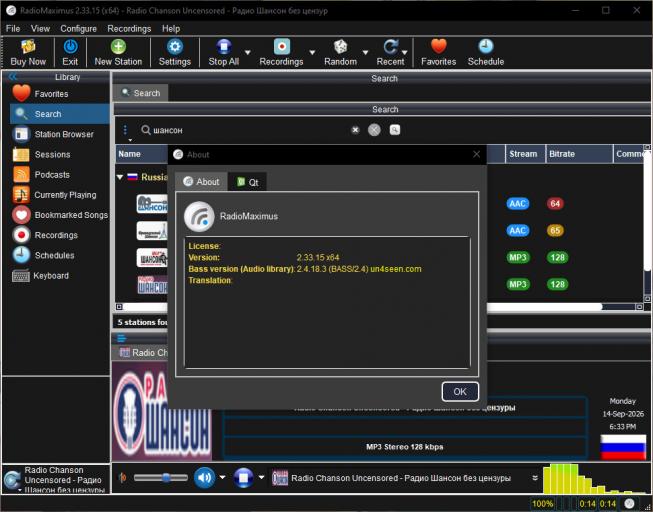The image size is (653, 512).
Task: Click the orange 65 bitrate badge
Action: point(555,230)
